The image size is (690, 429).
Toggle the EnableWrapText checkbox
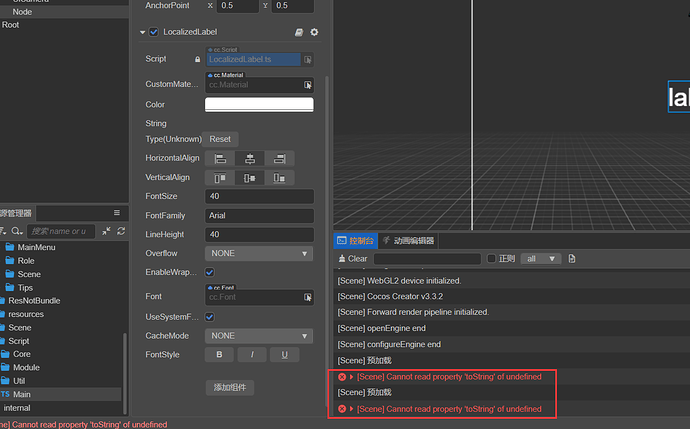[x=209, y=272]
